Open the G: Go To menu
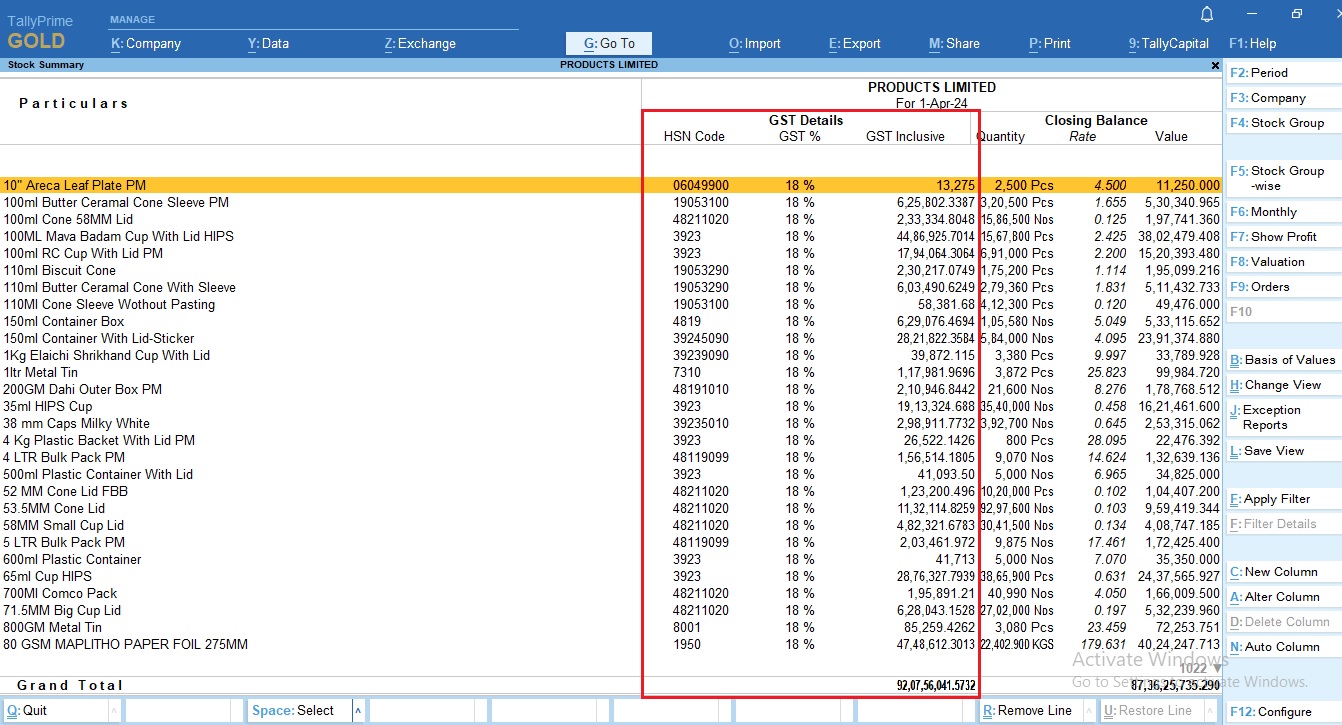The image size is (1342, 725). click(x=608, y=43)
